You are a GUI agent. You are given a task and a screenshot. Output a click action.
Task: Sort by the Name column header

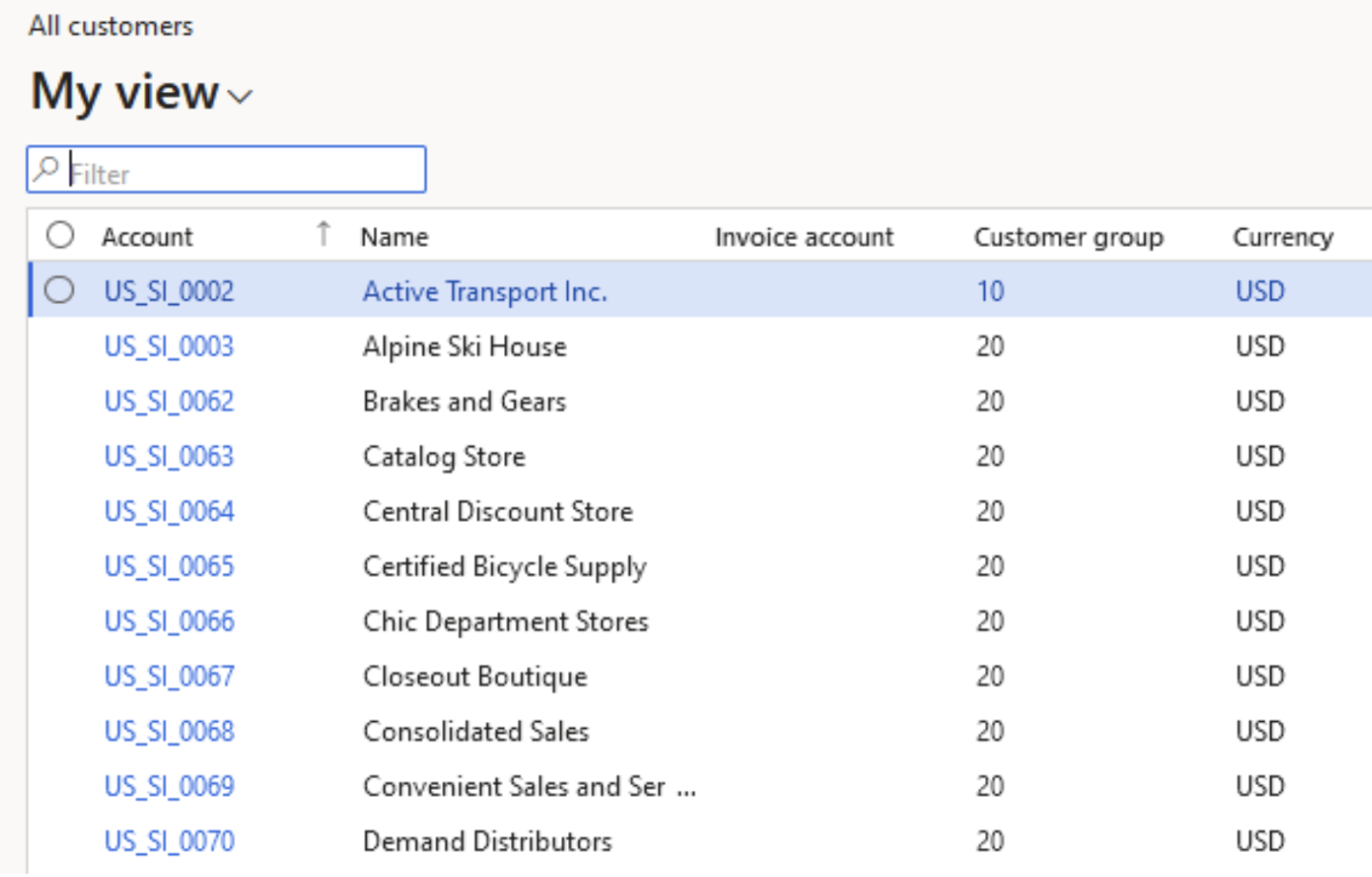(395, 237)
